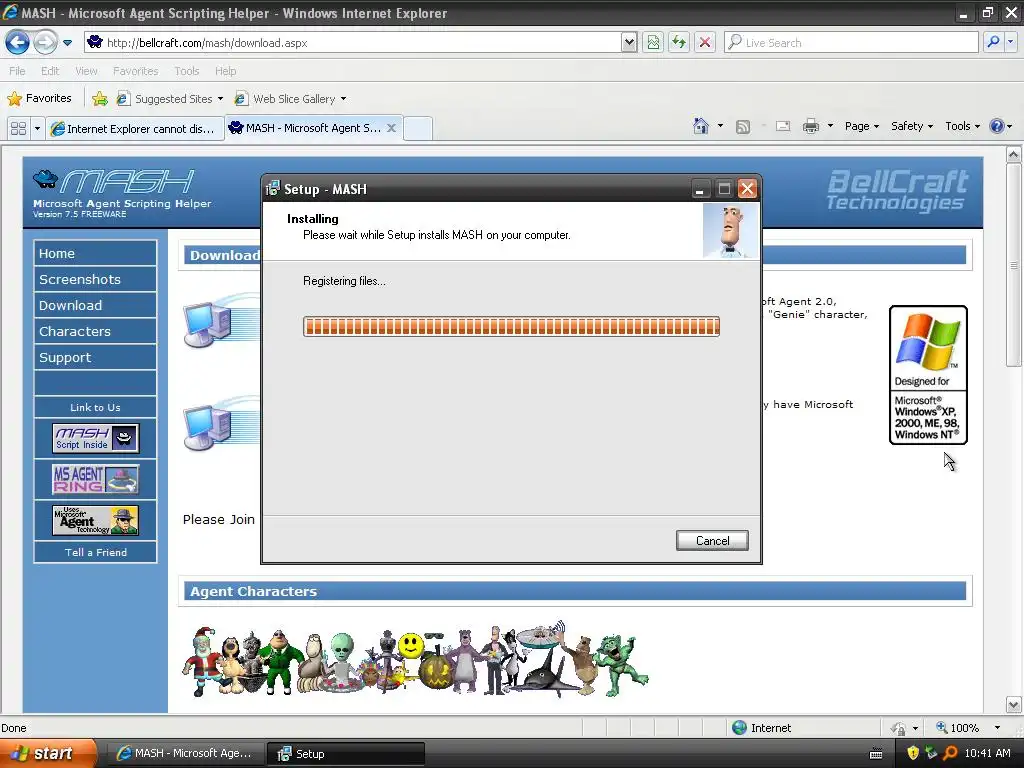
Task: Open the Tools menu in menu bar
Action: click(186, 71)
